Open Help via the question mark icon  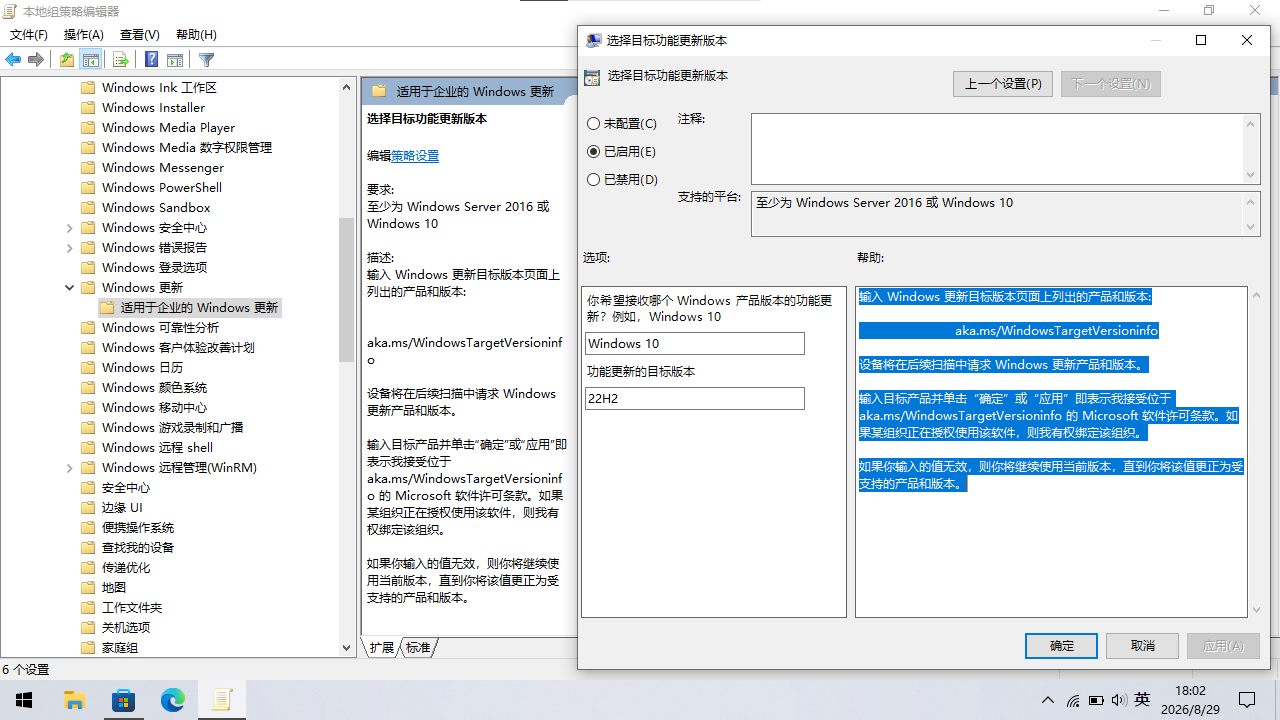152,60
